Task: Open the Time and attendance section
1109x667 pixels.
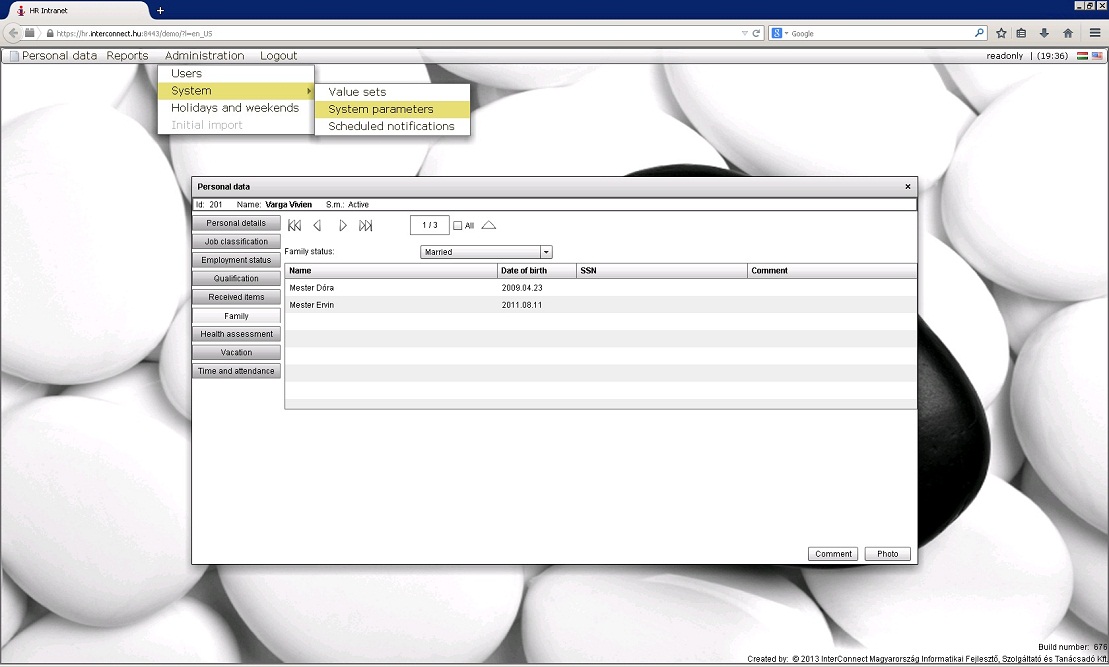Action: click(236, 371)
